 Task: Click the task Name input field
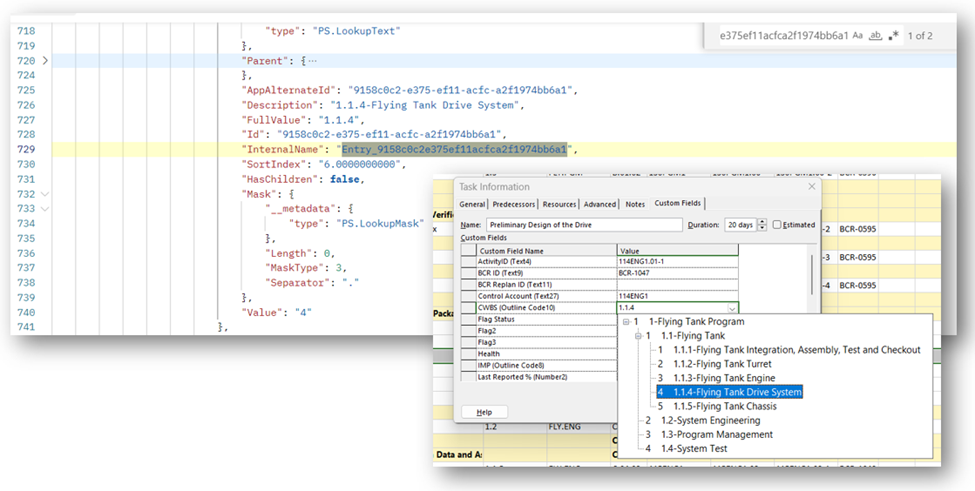coord(584,225)
